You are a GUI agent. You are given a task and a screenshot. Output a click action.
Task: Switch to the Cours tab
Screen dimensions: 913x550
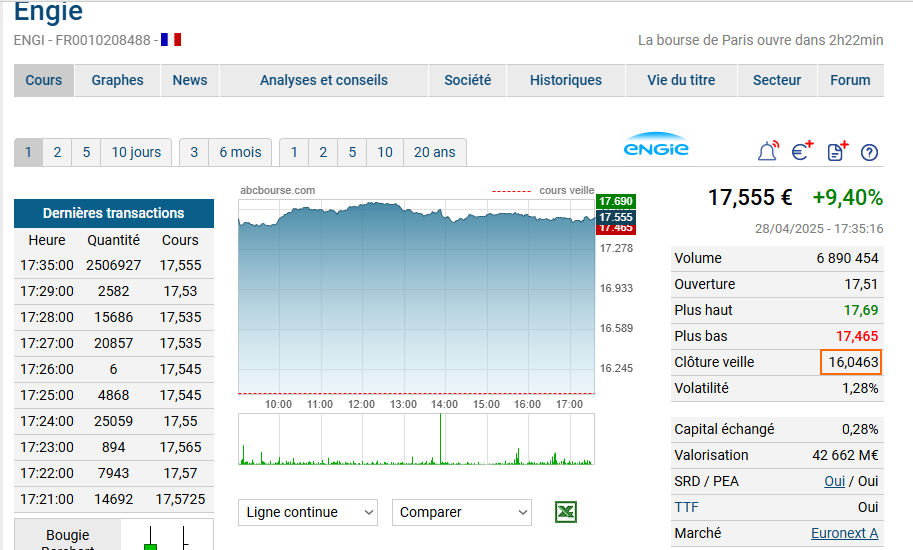(x=44, y=80)
